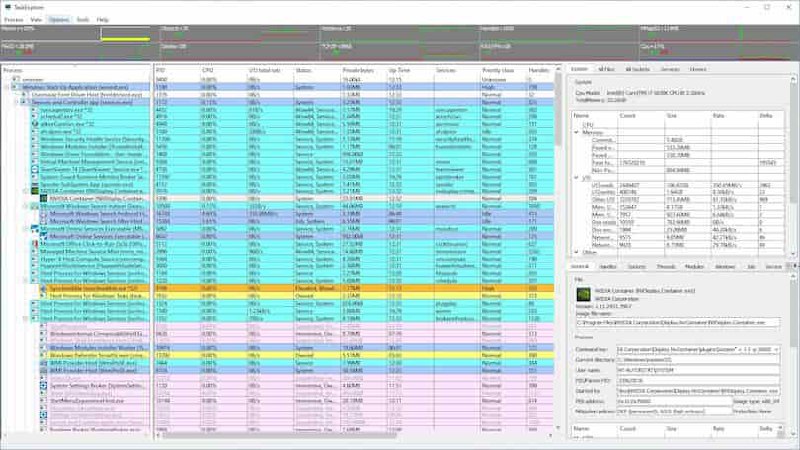Sort by the Handles column header
800x450 pixels.
540,70
